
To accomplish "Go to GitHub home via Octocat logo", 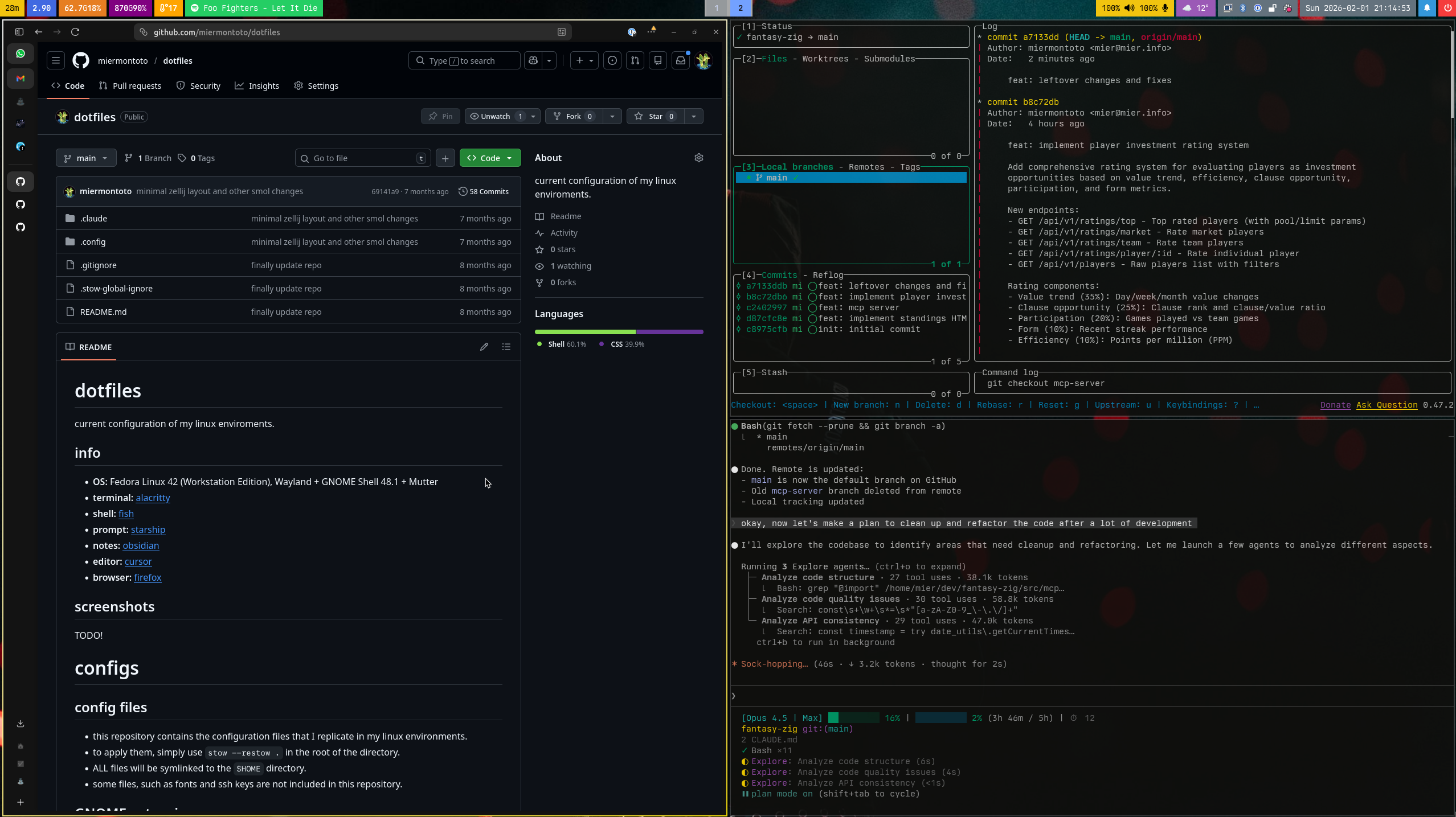I will point(81,60).
